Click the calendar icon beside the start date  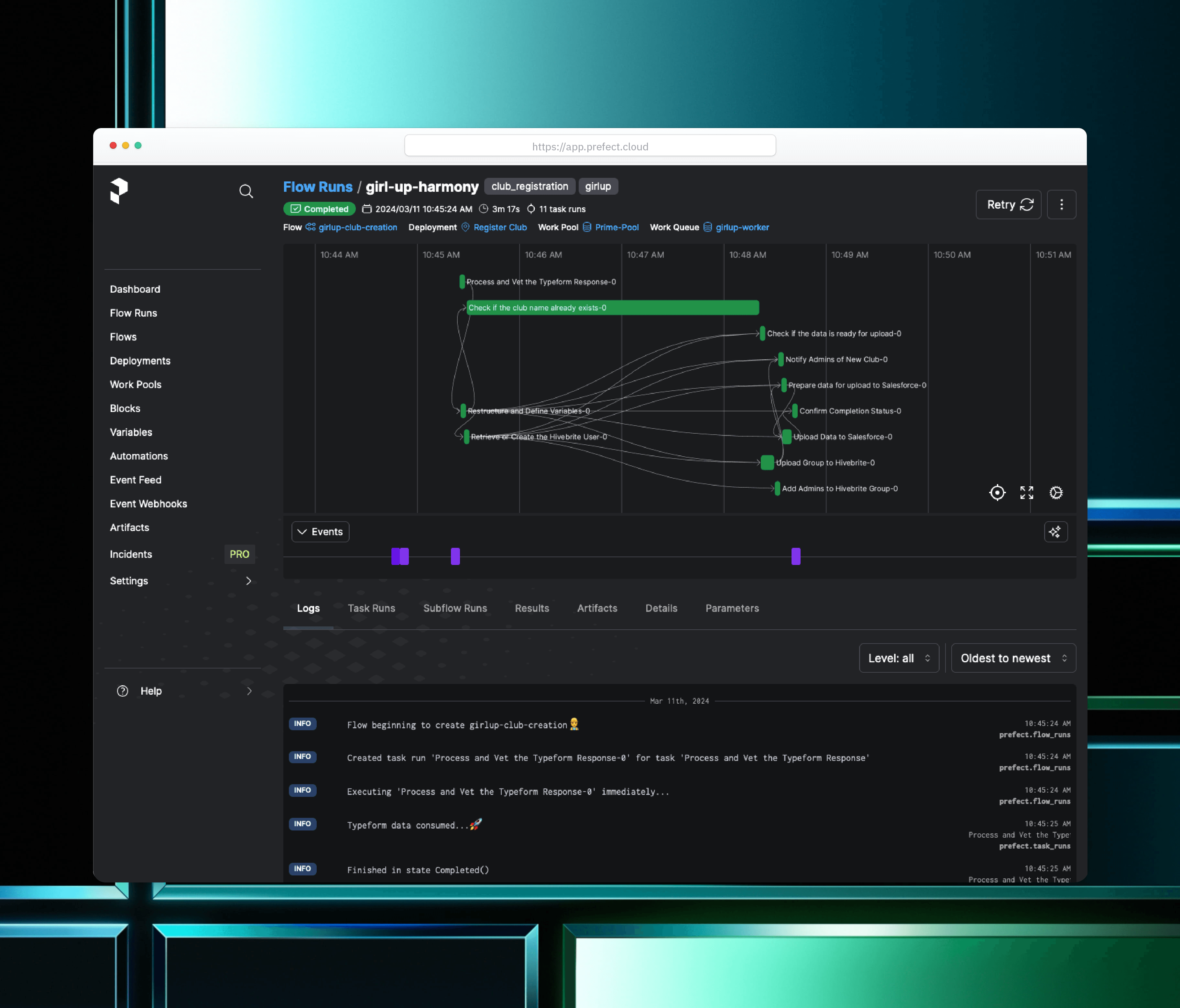click(367, 209)
